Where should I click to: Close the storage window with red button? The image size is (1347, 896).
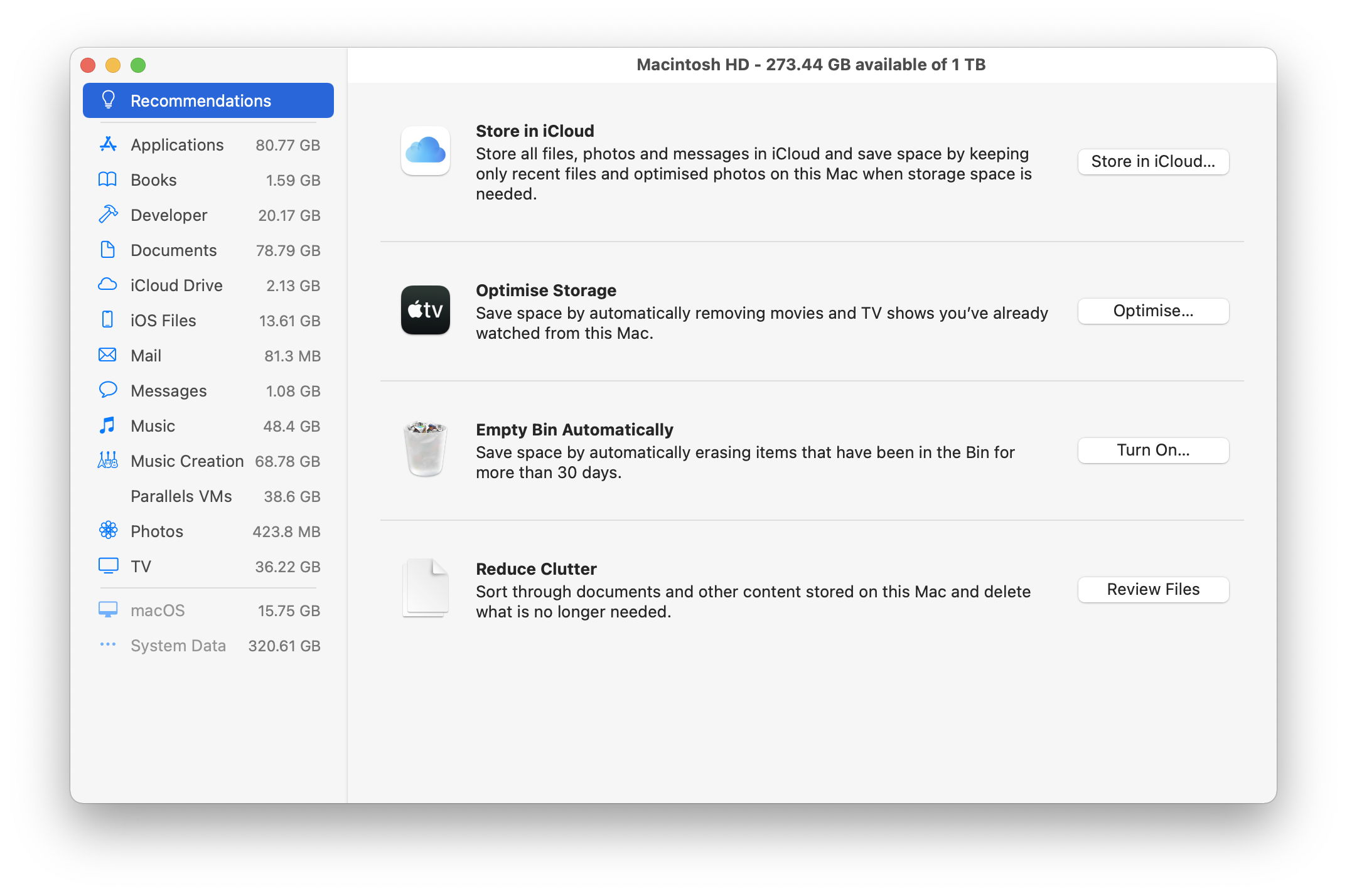tap(88, 65)
